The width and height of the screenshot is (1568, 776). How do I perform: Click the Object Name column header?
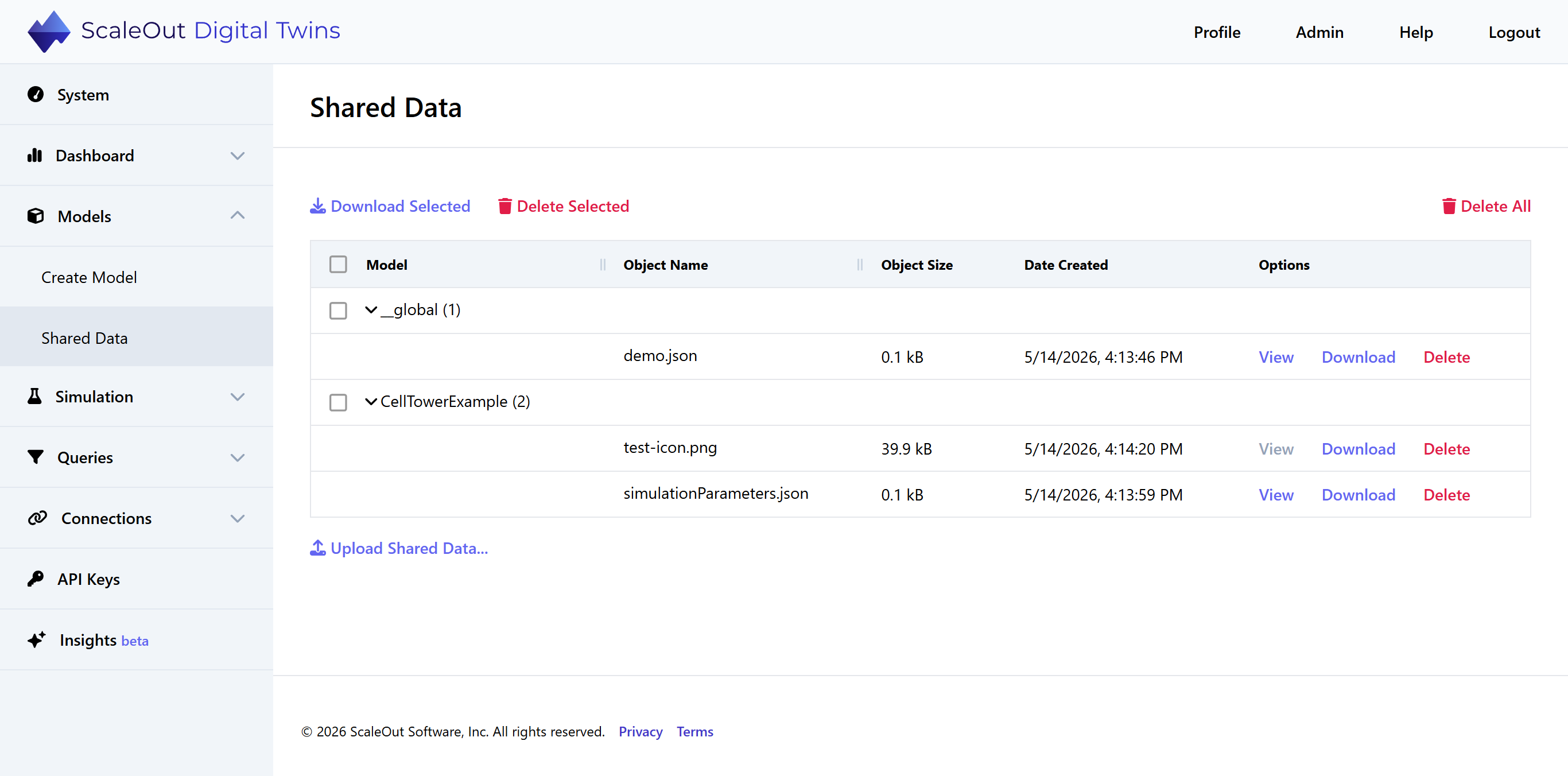pyautogui.click(x=665, y=265)
